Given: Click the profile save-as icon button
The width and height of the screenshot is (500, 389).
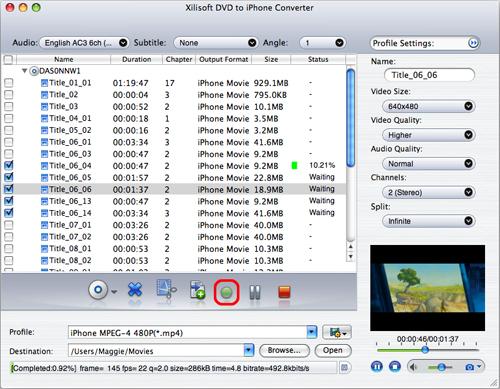Looking at the screenshot, I should click(x=337, y=332).
